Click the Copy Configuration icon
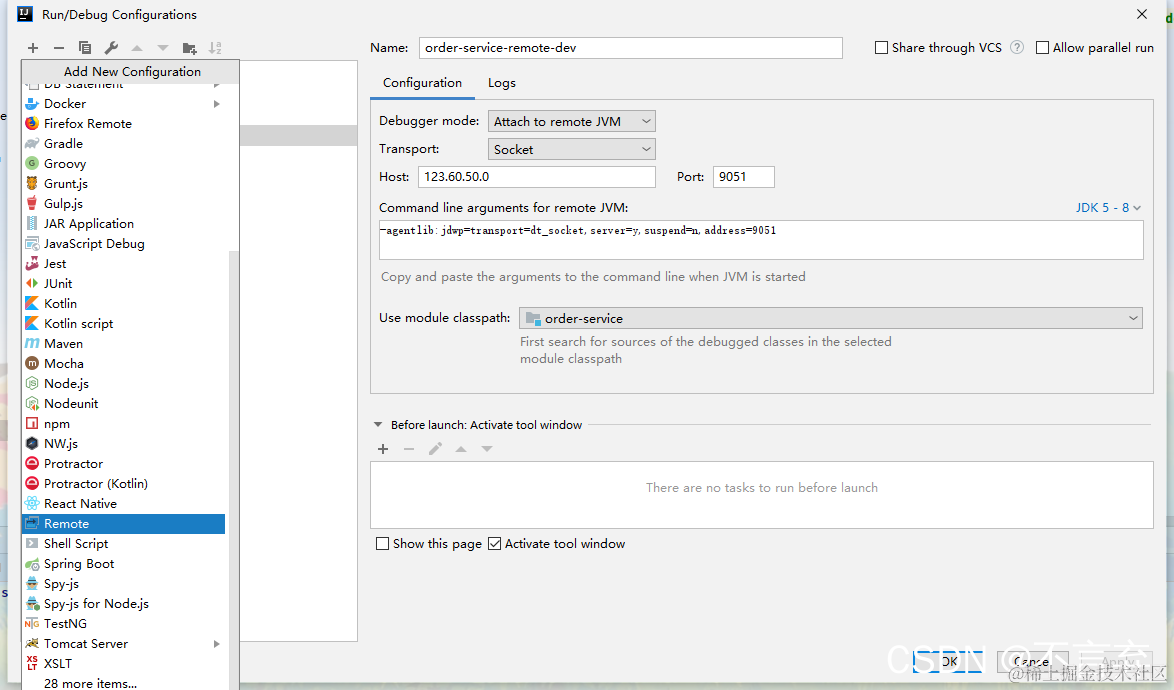1174x690 pixels. 85,48
